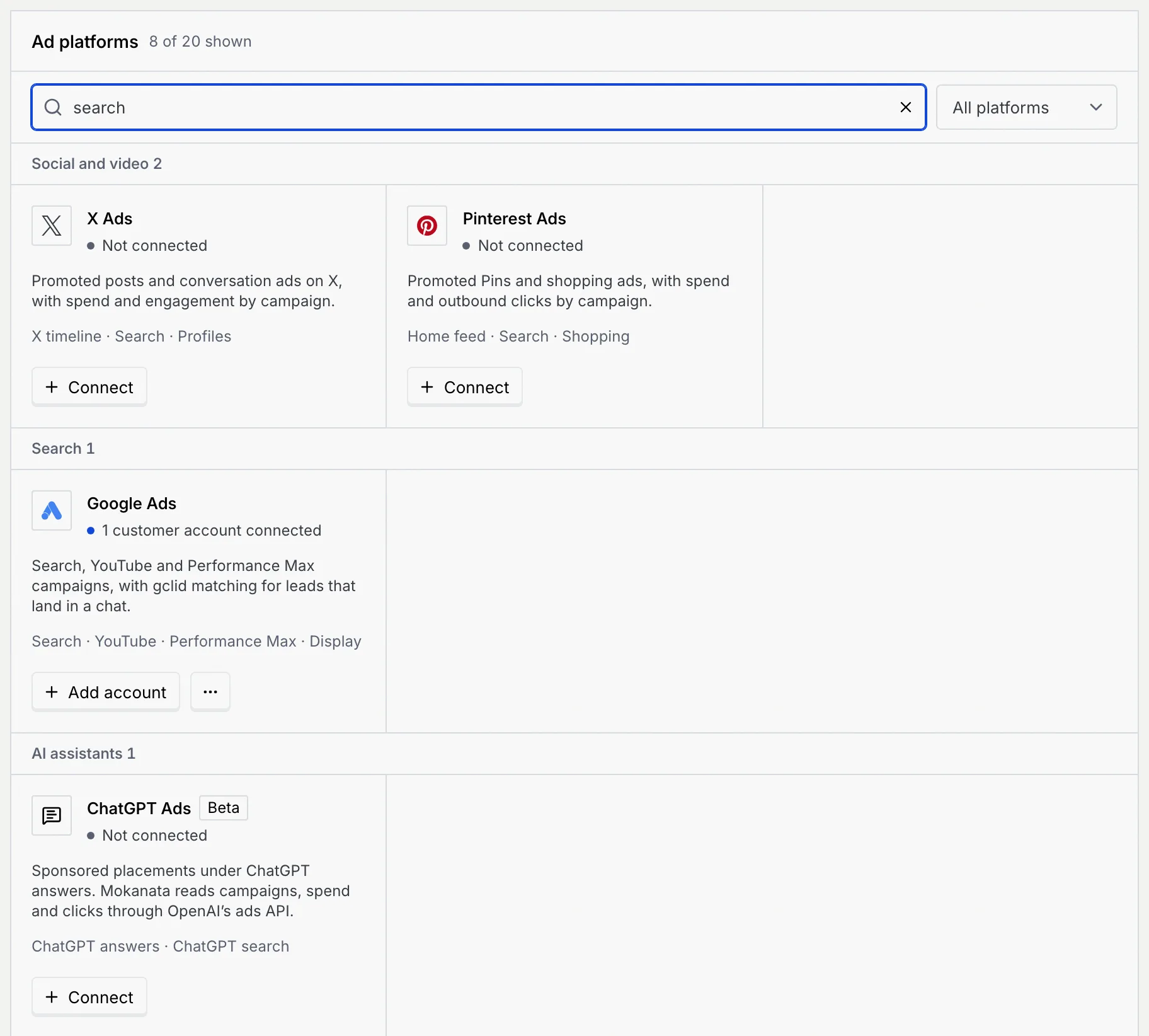Click the magnifier icon in the search box

click(x=53, y=107)
